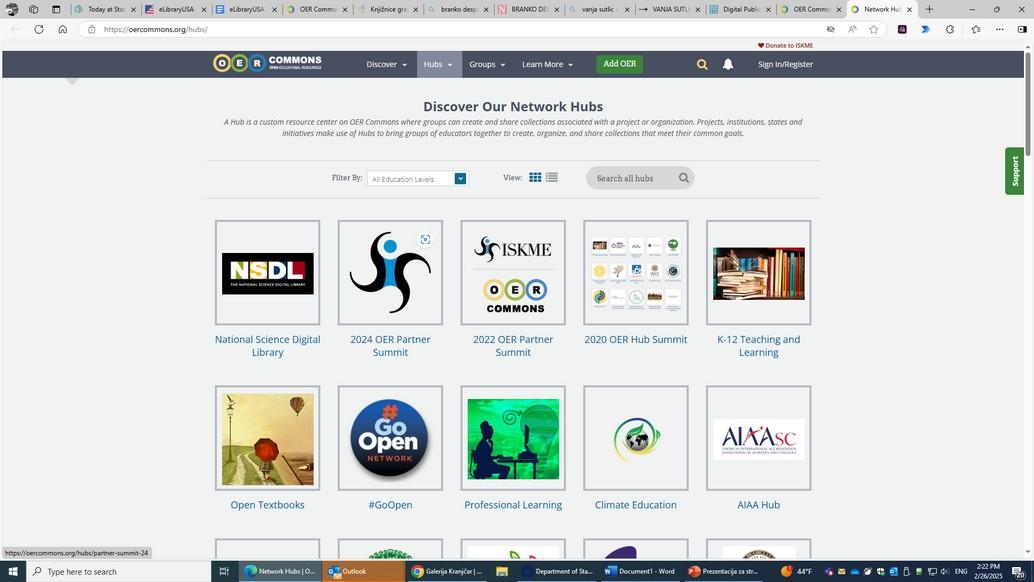Click the taskbar clock showing 2:22 PM
This screenshot has width=1034, height=582.
988,571
